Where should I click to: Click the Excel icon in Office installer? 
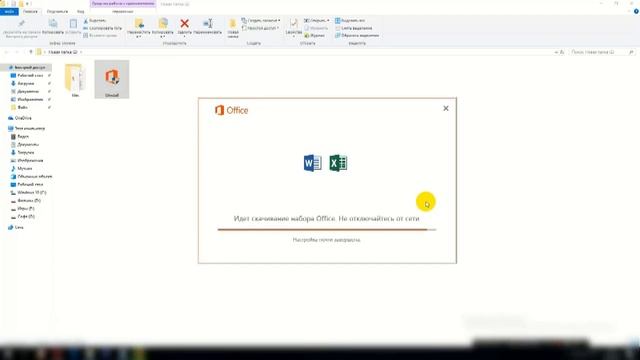pos(338,163)
